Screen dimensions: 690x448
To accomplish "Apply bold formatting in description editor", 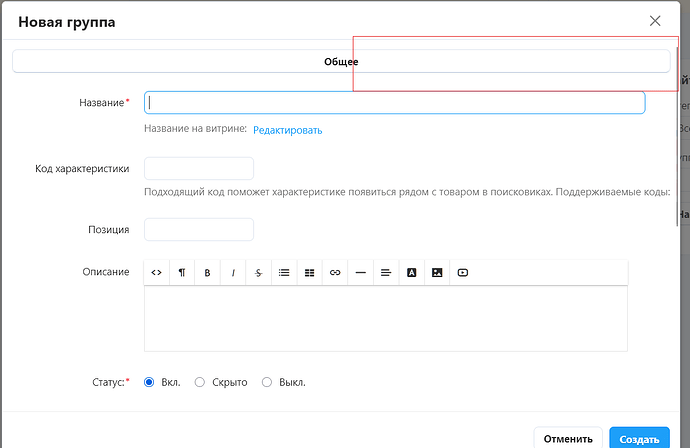I will coord(207,272).
